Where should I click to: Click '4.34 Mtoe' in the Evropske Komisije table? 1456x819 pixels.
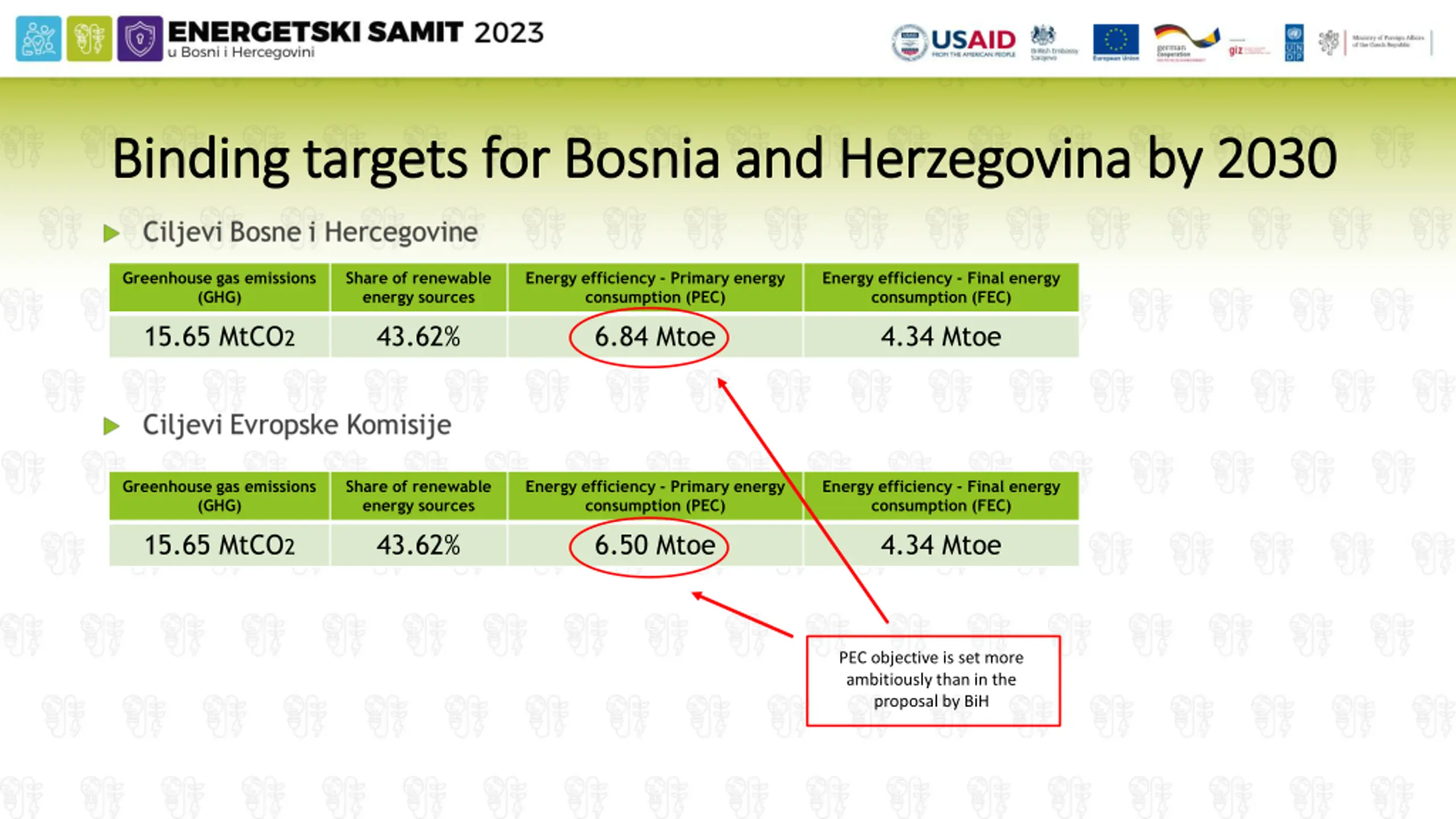click(x=941, y=545)
